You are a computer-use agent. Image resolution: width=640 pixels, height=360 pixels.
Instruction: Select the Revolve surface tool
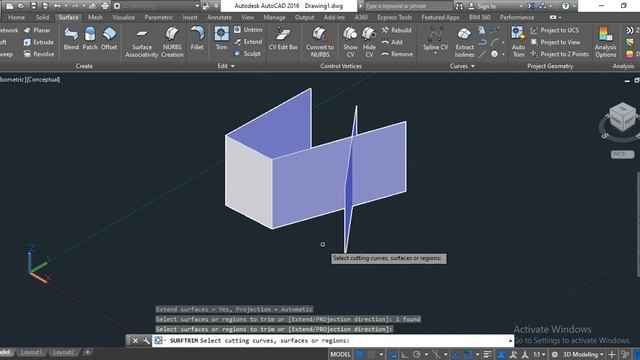(x=39, y=54)
